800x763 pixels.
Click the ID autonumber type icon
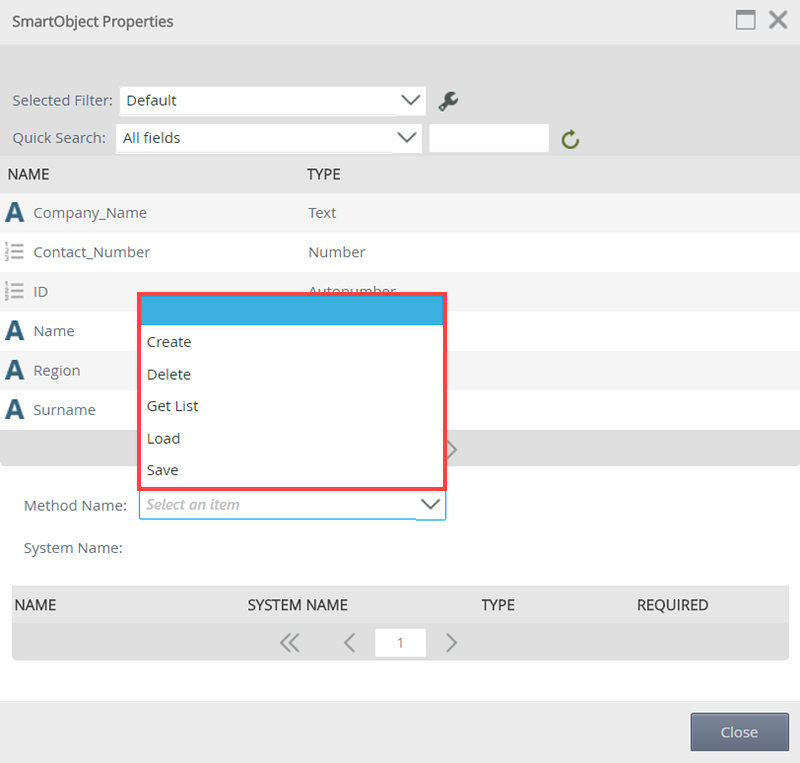coord(15,291)
